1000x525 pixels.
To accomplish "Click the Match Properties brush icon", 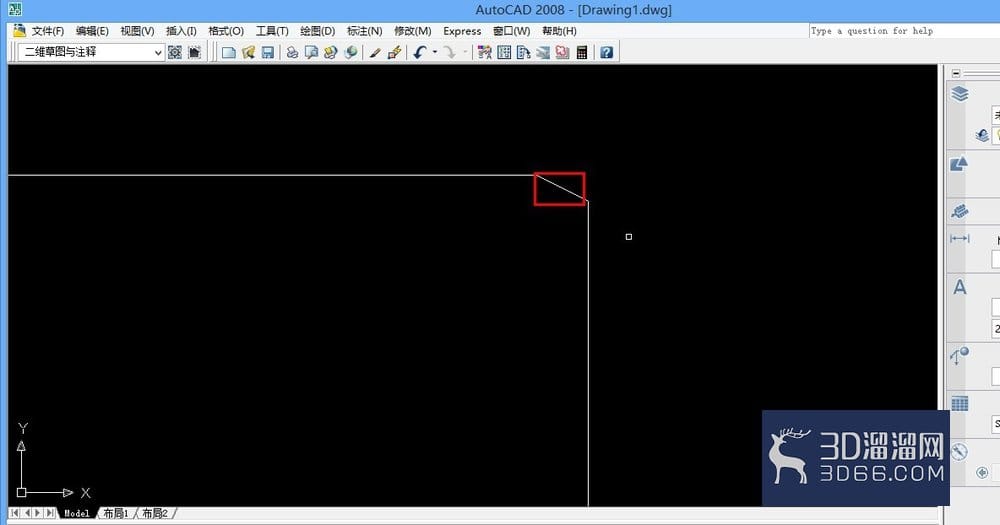I will [x=375, y=52].
